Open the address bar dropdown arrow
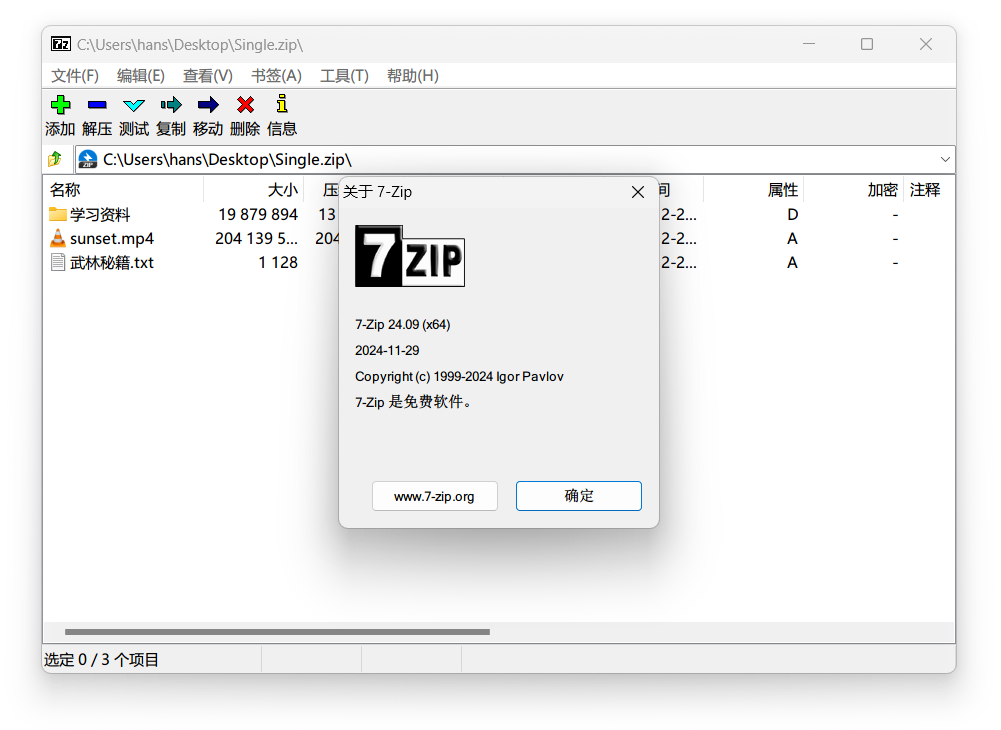Viewport: 1001px width, 730px height. click(x=944, y=159)
